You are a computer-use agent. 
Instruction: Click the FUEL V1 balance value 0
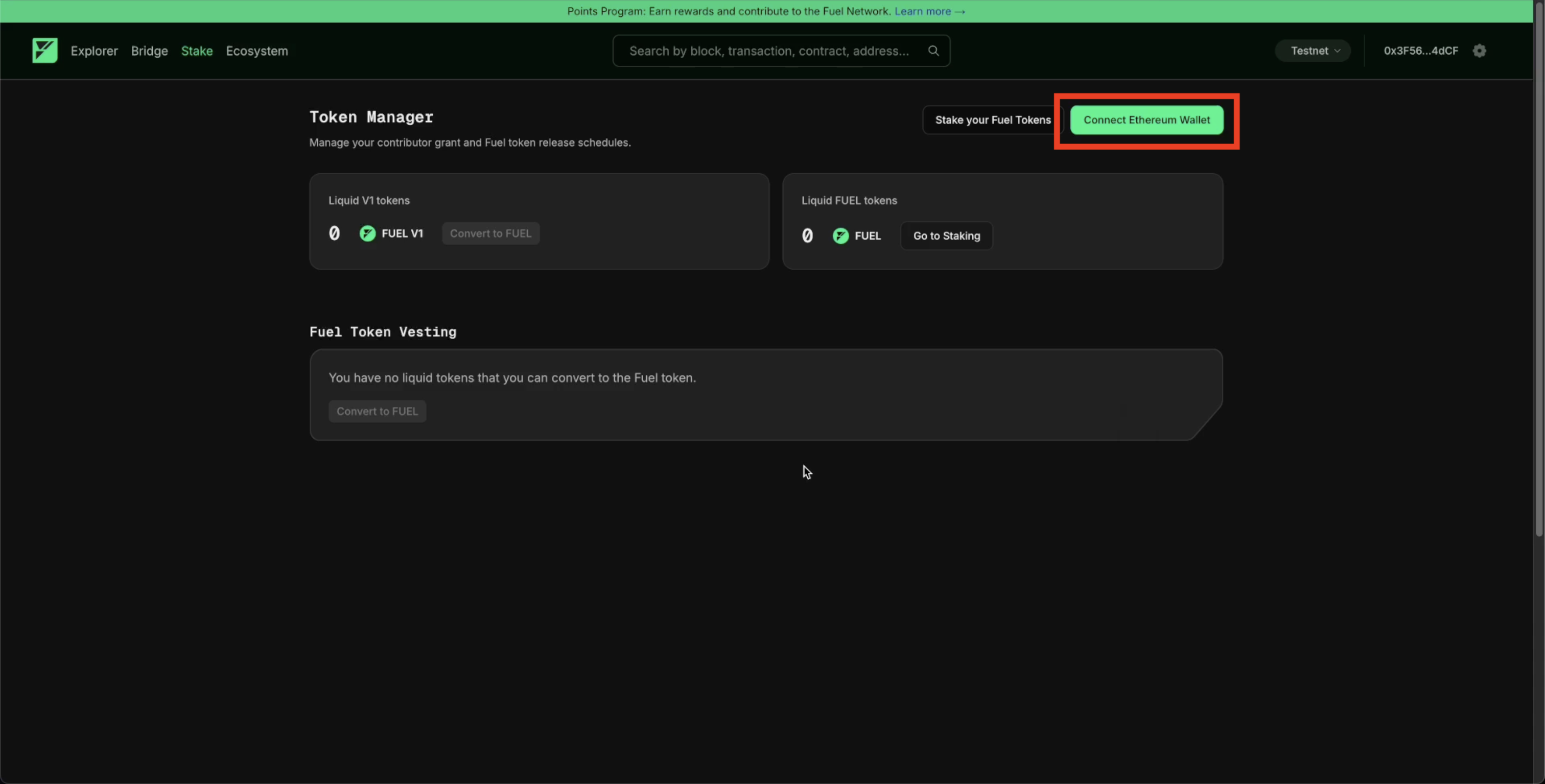(334, 233)
